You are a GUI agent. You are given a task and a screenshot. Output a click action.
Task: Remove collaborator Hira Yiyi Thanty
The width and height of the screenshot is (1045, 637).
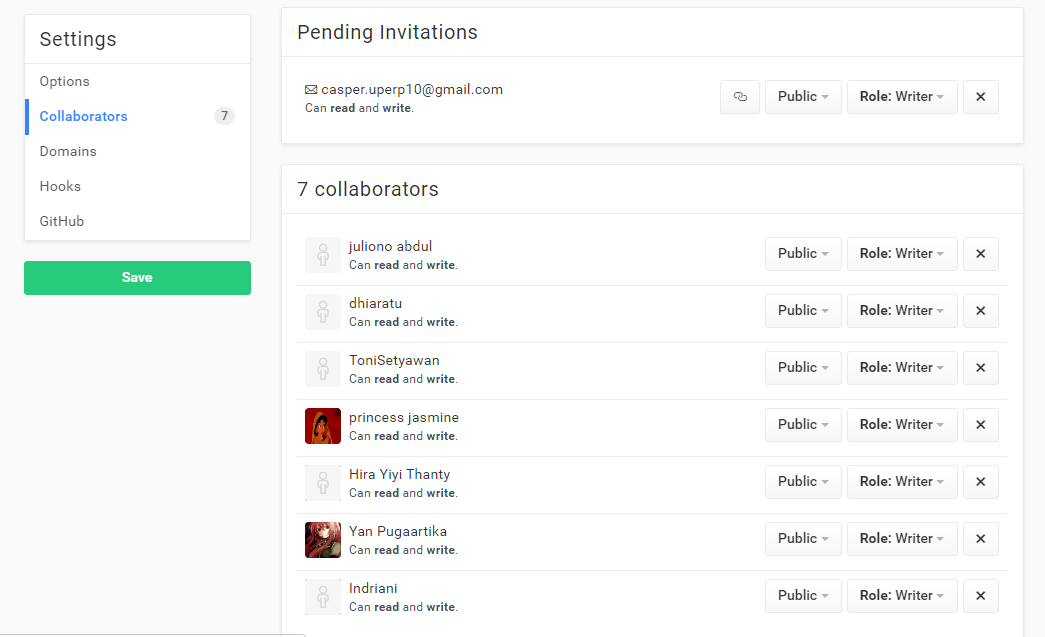[x=980, y=482]
